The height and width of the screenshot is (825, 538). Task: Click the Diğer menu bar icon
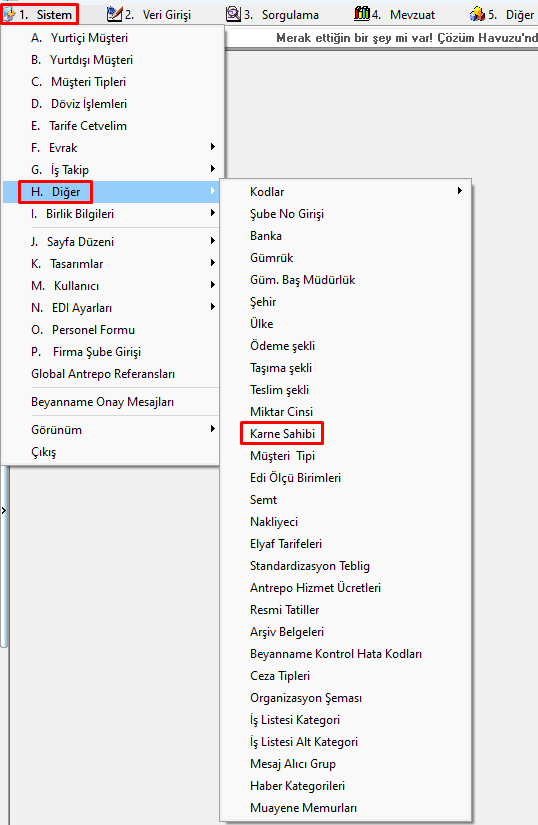tap(478, 14)
